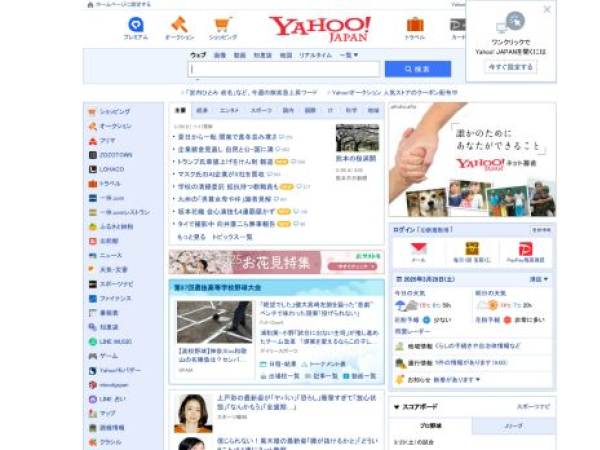600x450 pixels.
Task: Select the リアルタイム search tab
Action: click(x=315, y=55)
